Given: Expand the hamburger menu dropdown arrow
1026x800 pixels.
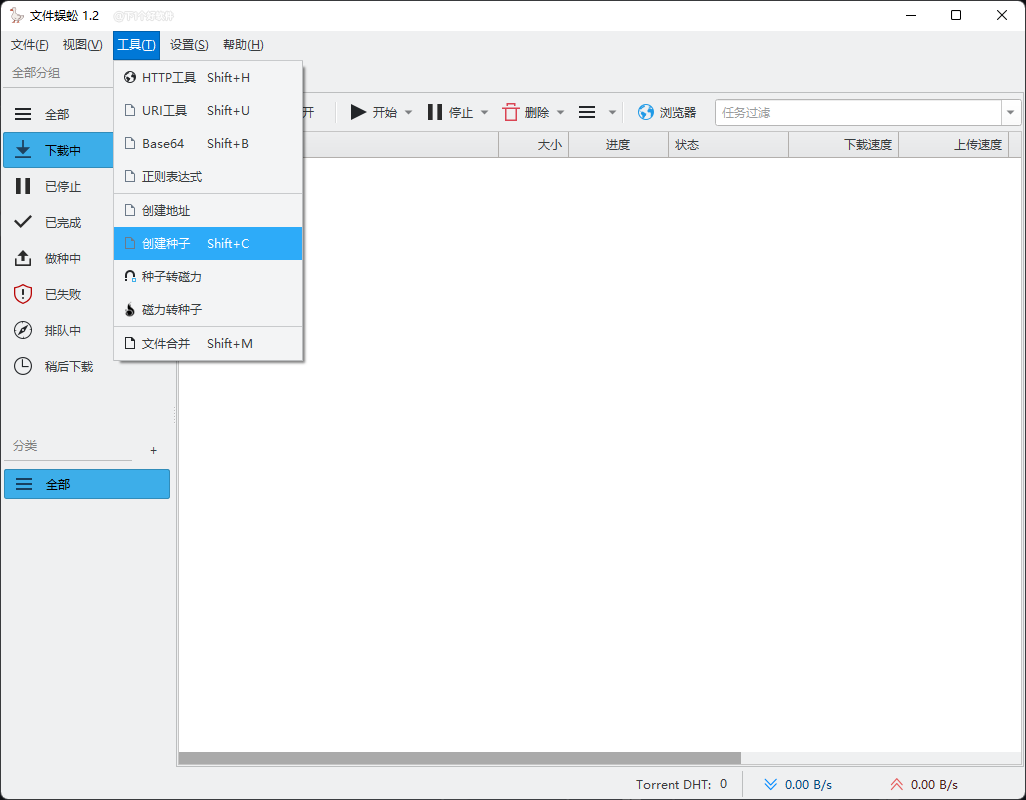Looking at the screenshot, I should [612, 113].
